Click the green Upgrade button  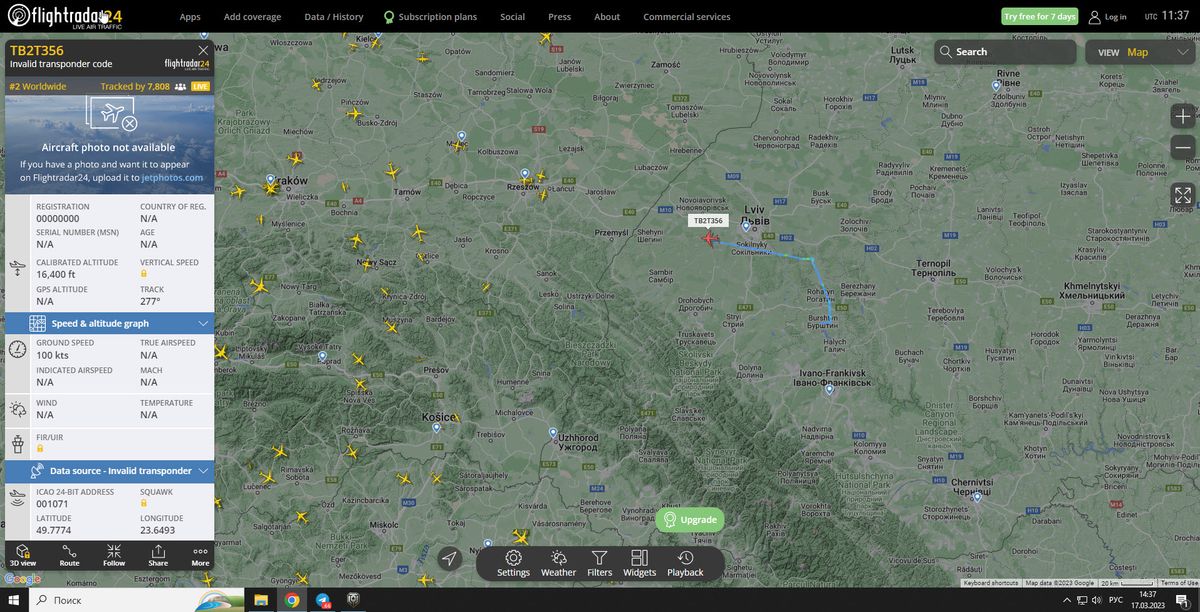[x=690, y=520]
